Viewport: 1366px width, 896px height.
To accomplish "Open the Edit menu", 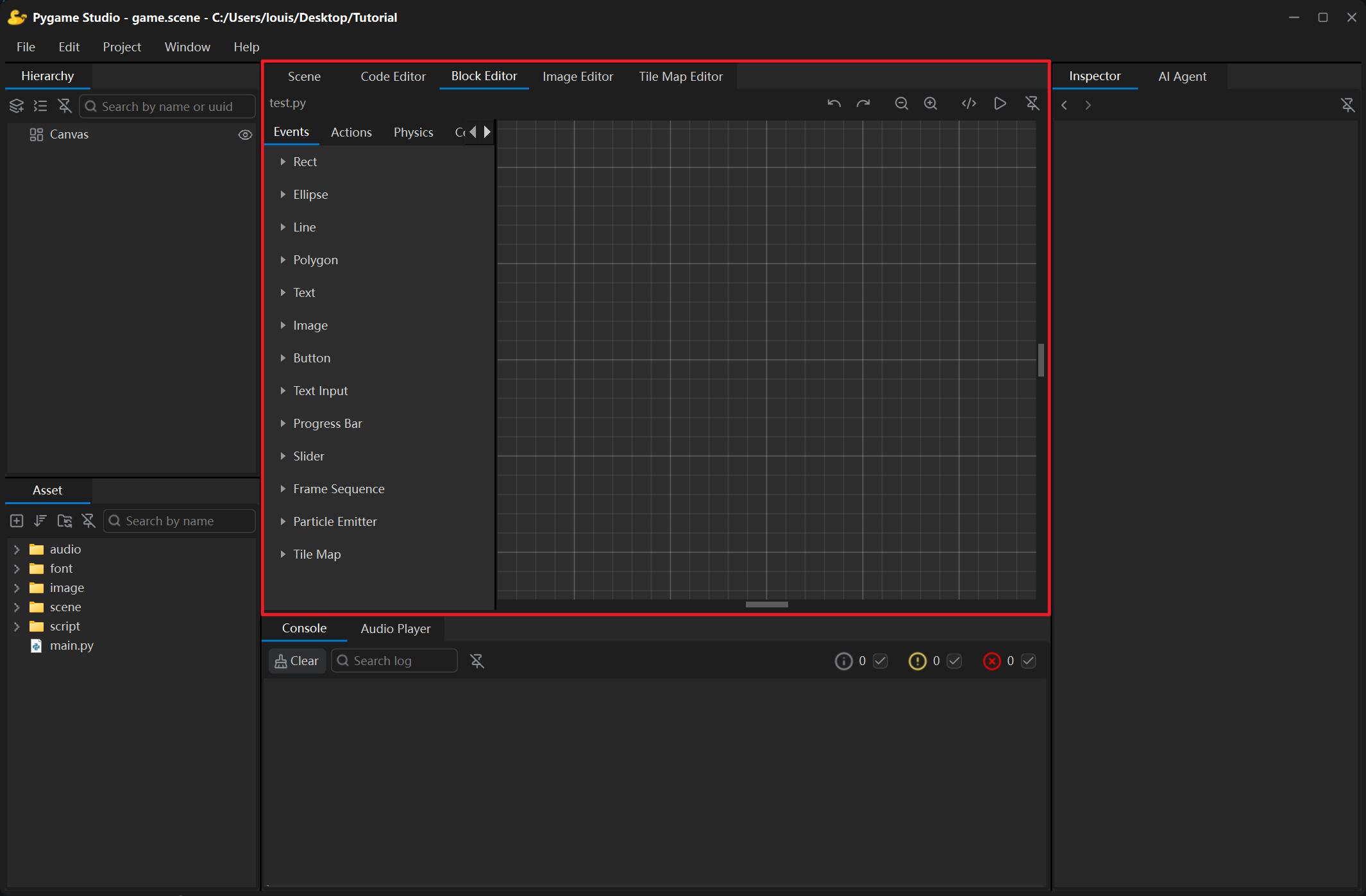I will point(69,47).
